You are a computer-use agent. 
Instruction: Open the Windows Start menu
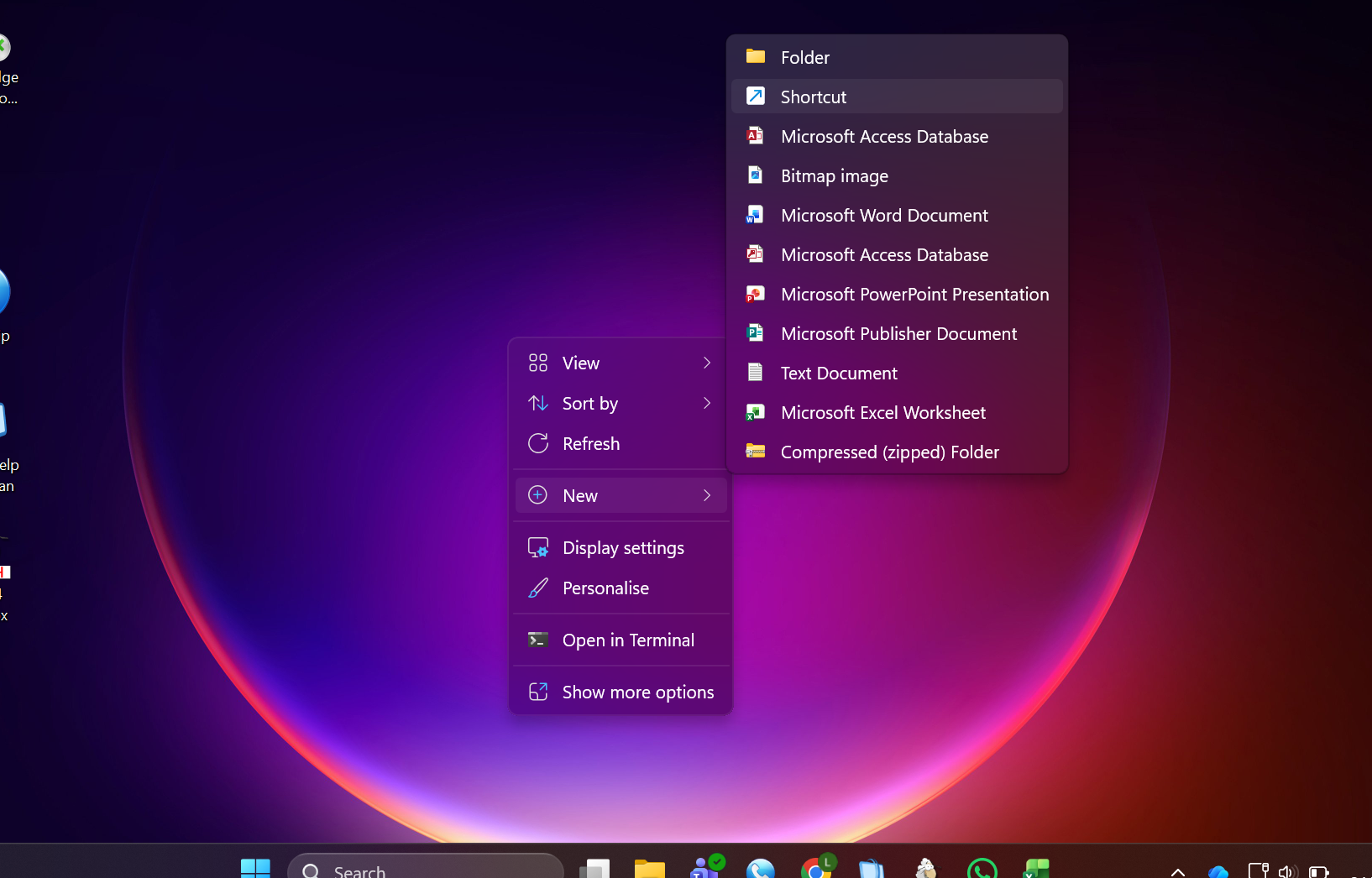(255, 869)
